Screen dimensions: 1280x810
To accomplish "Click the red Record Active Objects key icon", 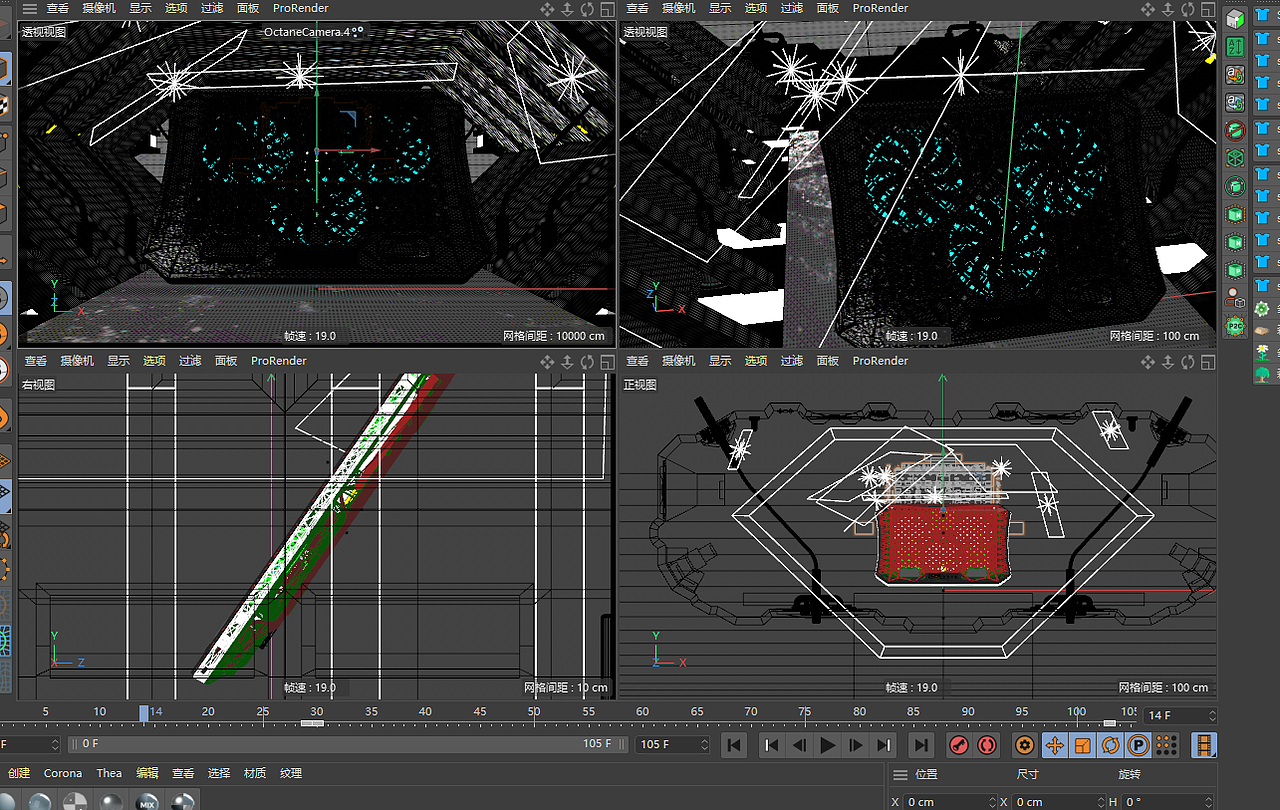I will pos(959,745).
